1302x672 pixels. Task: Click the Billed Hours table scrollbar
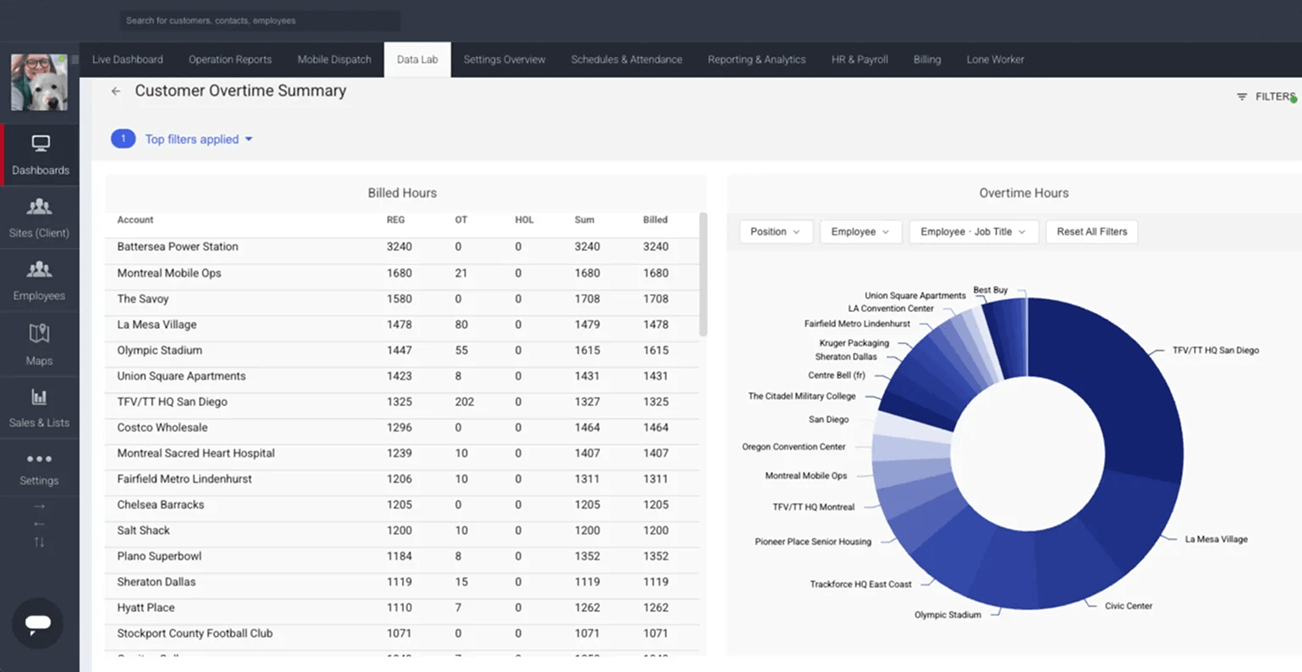pos(703,274)
